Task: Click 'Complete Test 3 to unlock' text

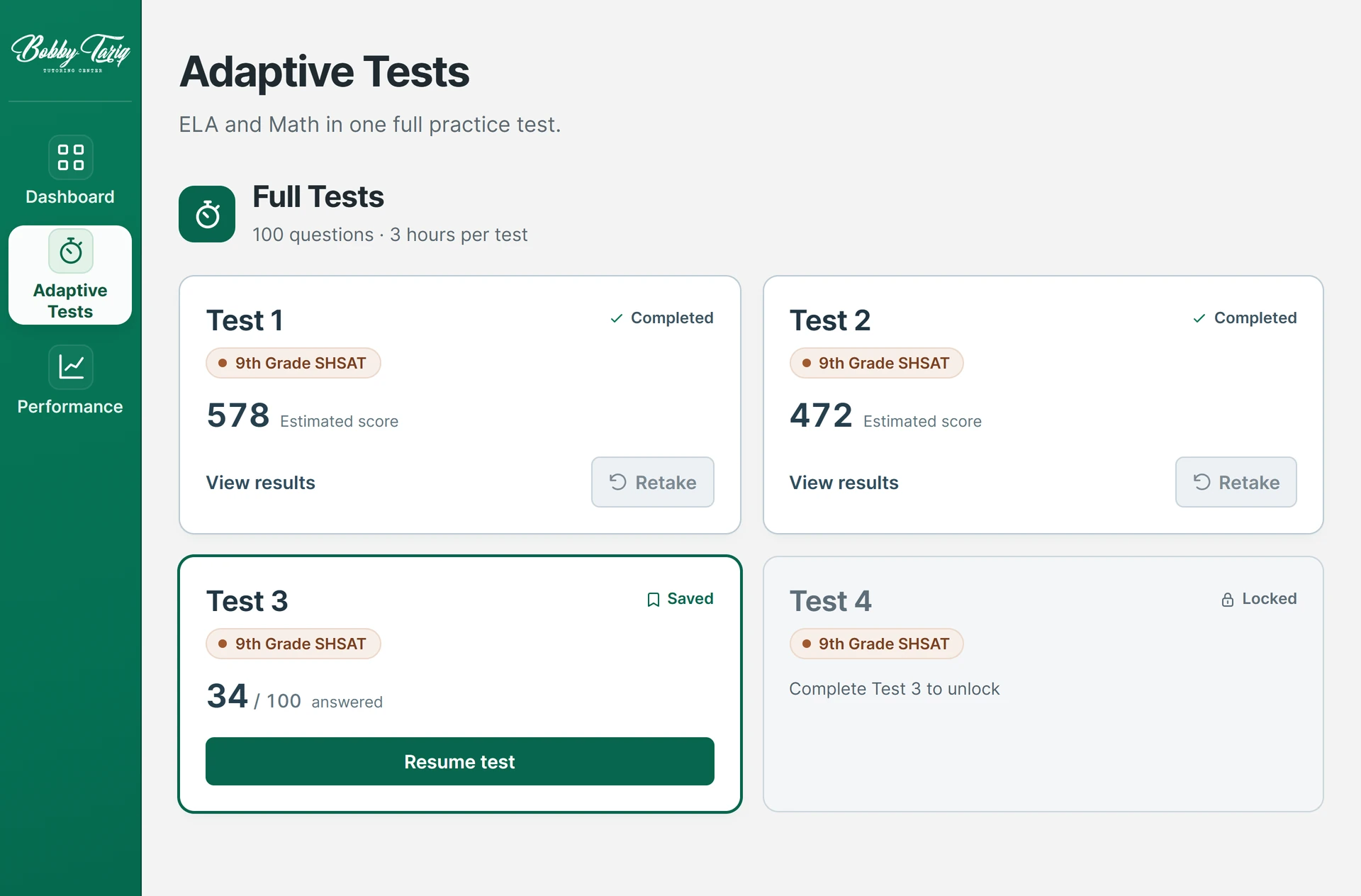Action: [895, 689]
